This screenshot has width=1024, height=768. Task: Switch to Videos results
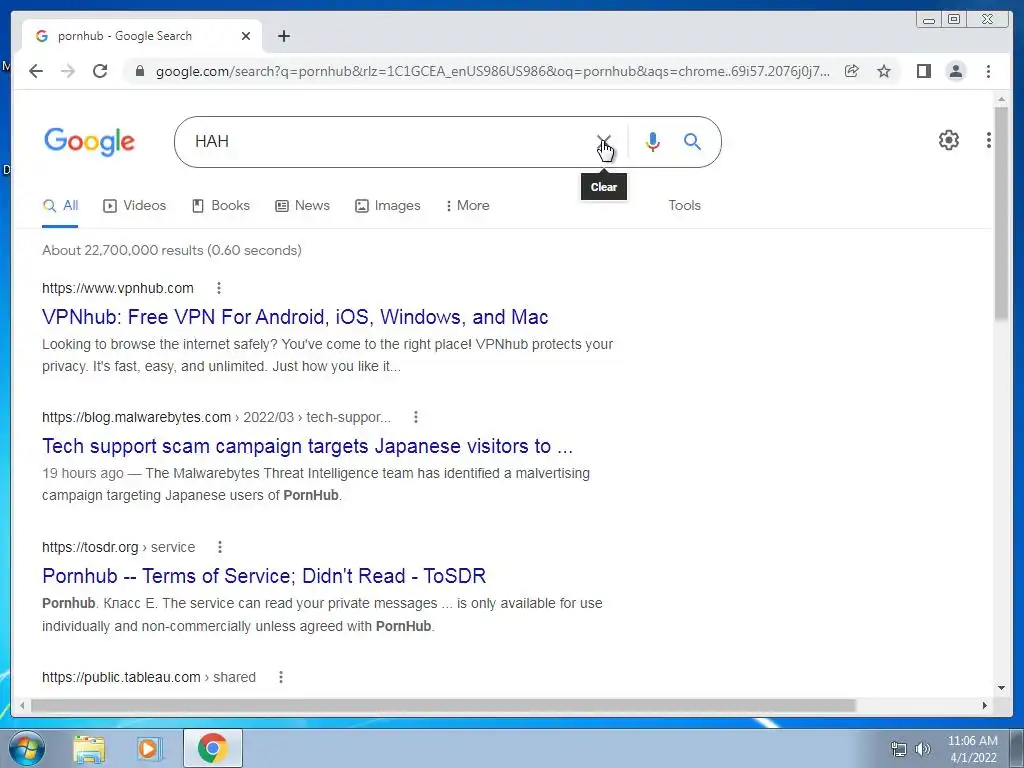(135, 206)
